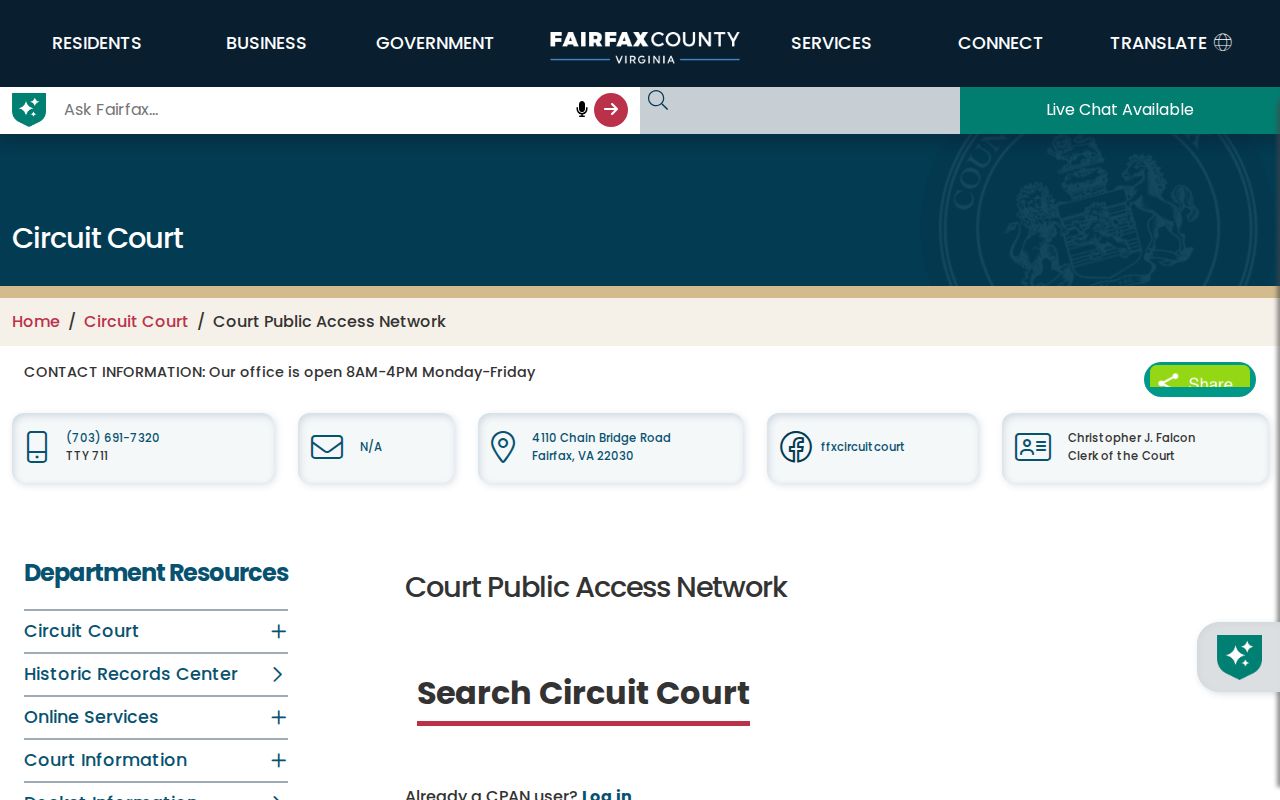Open the Services menu
This screenshot has width=1280, height=800.
(x=831, y=43)
